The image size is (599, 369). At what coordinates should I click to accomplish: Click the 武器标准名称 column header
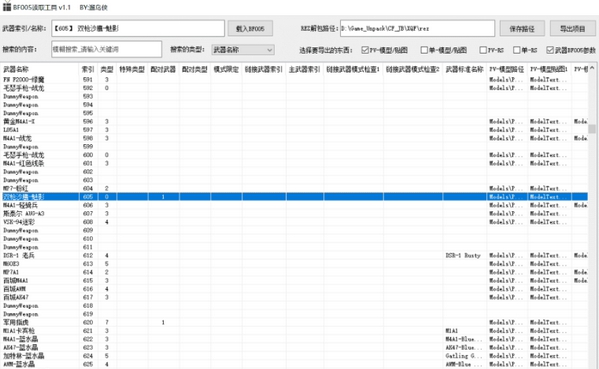(x=465, y=69)
